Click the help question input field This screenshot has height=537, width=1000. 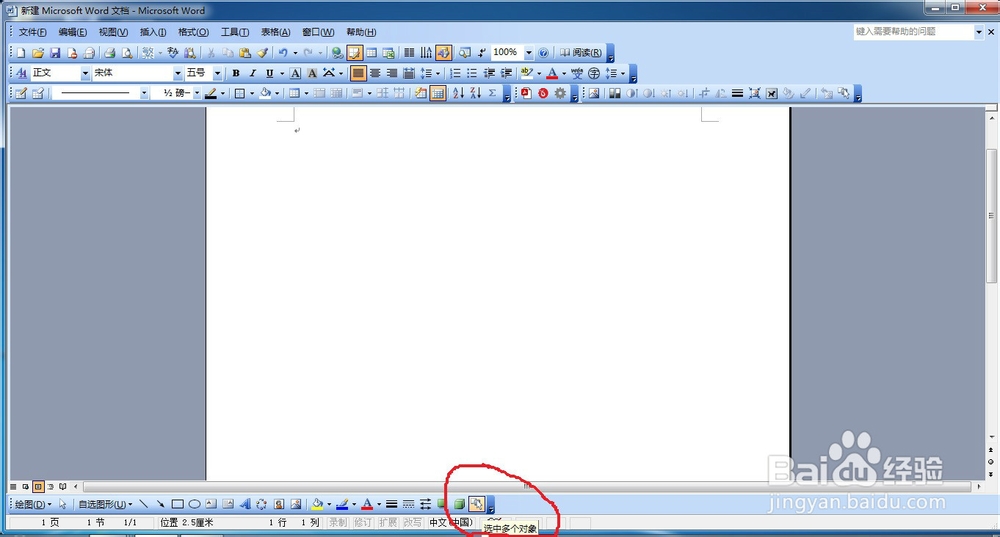point(913,31)
